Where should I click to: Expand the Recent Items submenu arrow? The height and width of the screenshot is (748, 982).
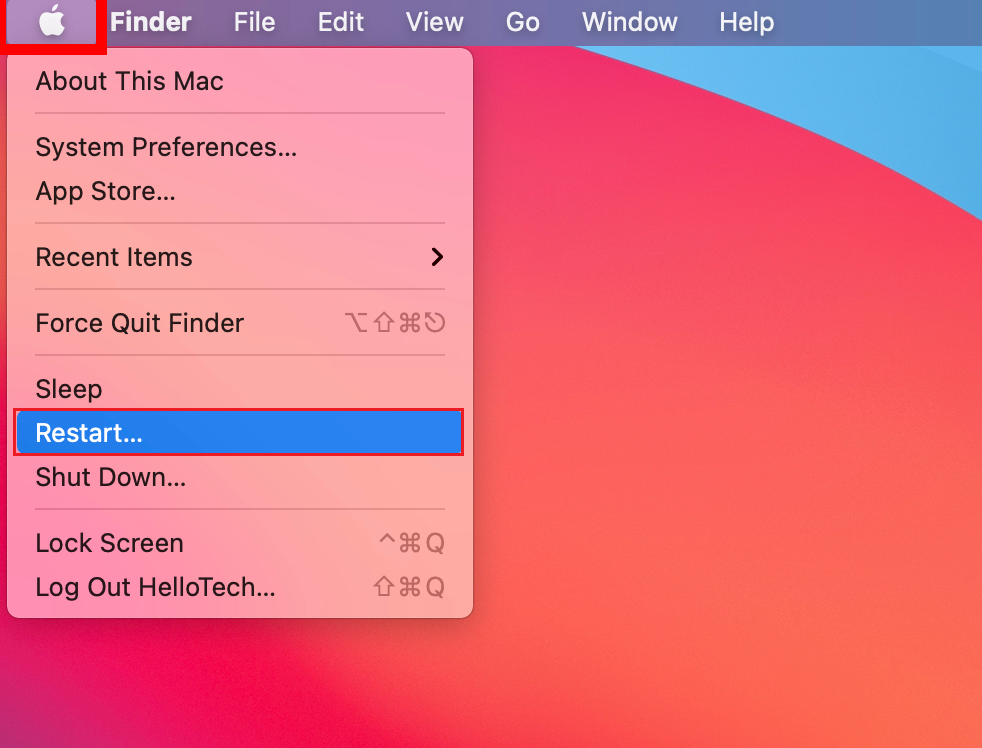[436, 257]
